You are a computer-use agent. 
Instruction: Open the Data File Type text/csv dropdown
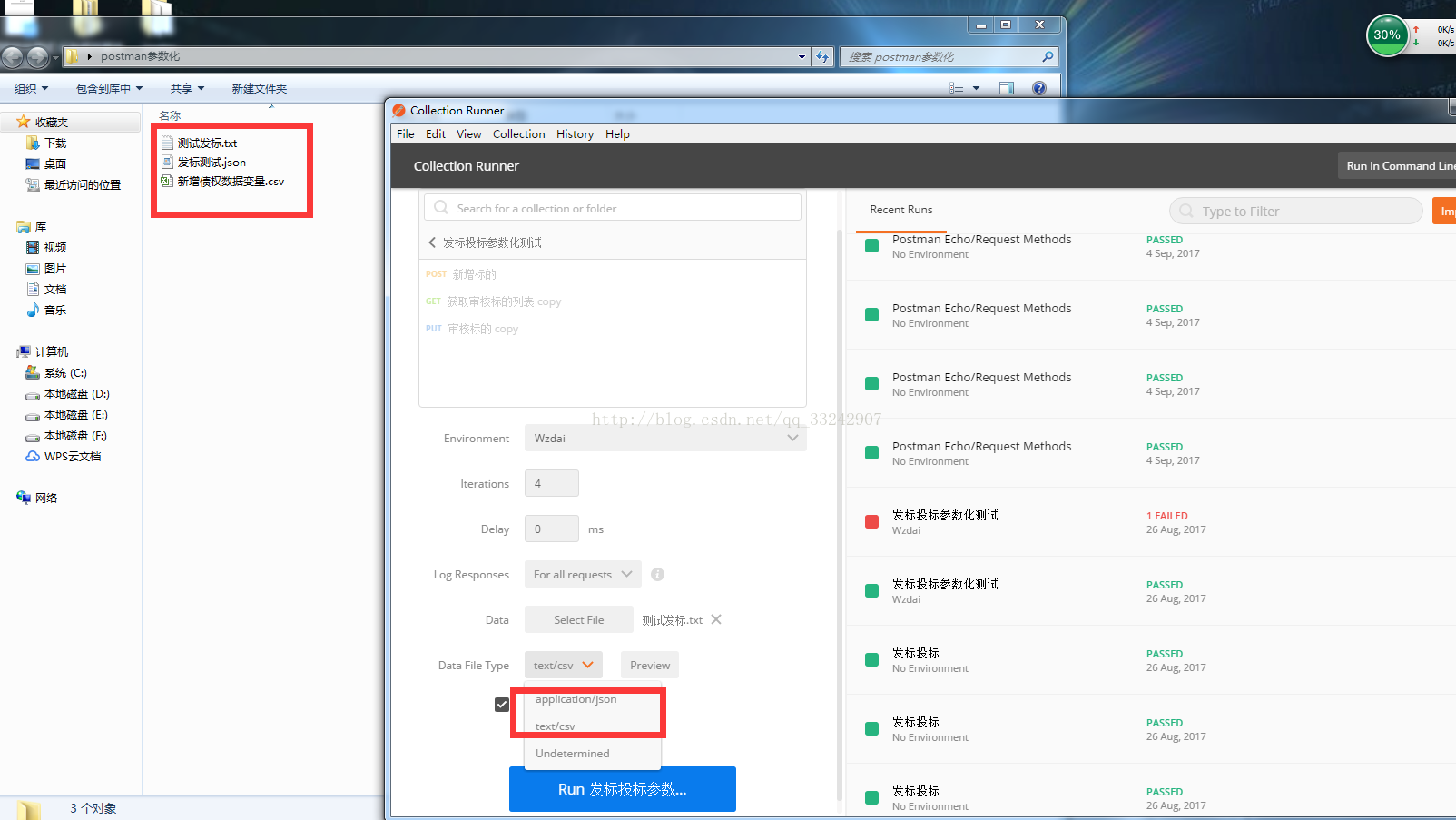563,665
